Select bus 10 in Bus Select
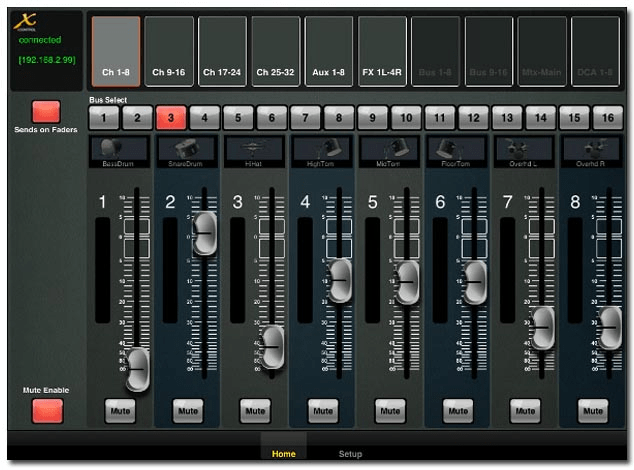 406,118
